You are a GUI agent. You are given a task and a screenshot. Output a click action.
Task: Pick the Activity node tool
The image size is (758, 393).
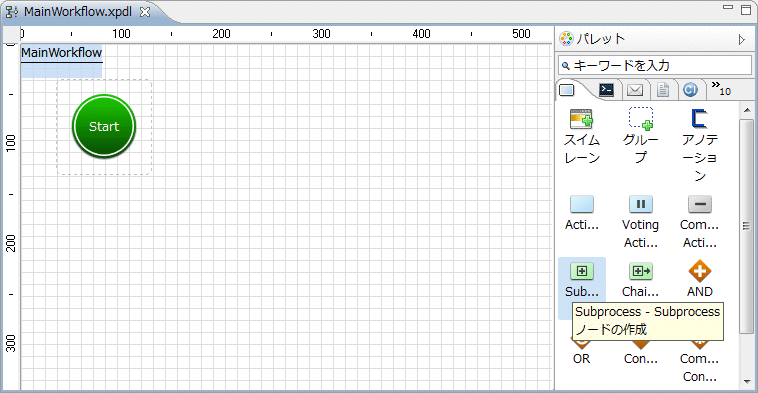pyautogui.click(x=582, y=213)
